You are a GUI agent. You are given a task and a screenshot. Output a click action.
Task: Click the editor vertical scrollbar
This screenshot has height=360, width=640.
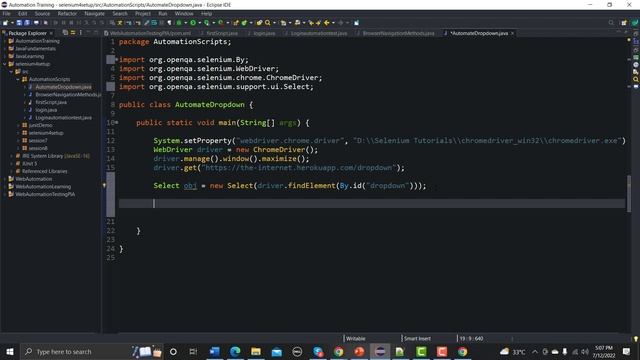click(x=629, y=193)
